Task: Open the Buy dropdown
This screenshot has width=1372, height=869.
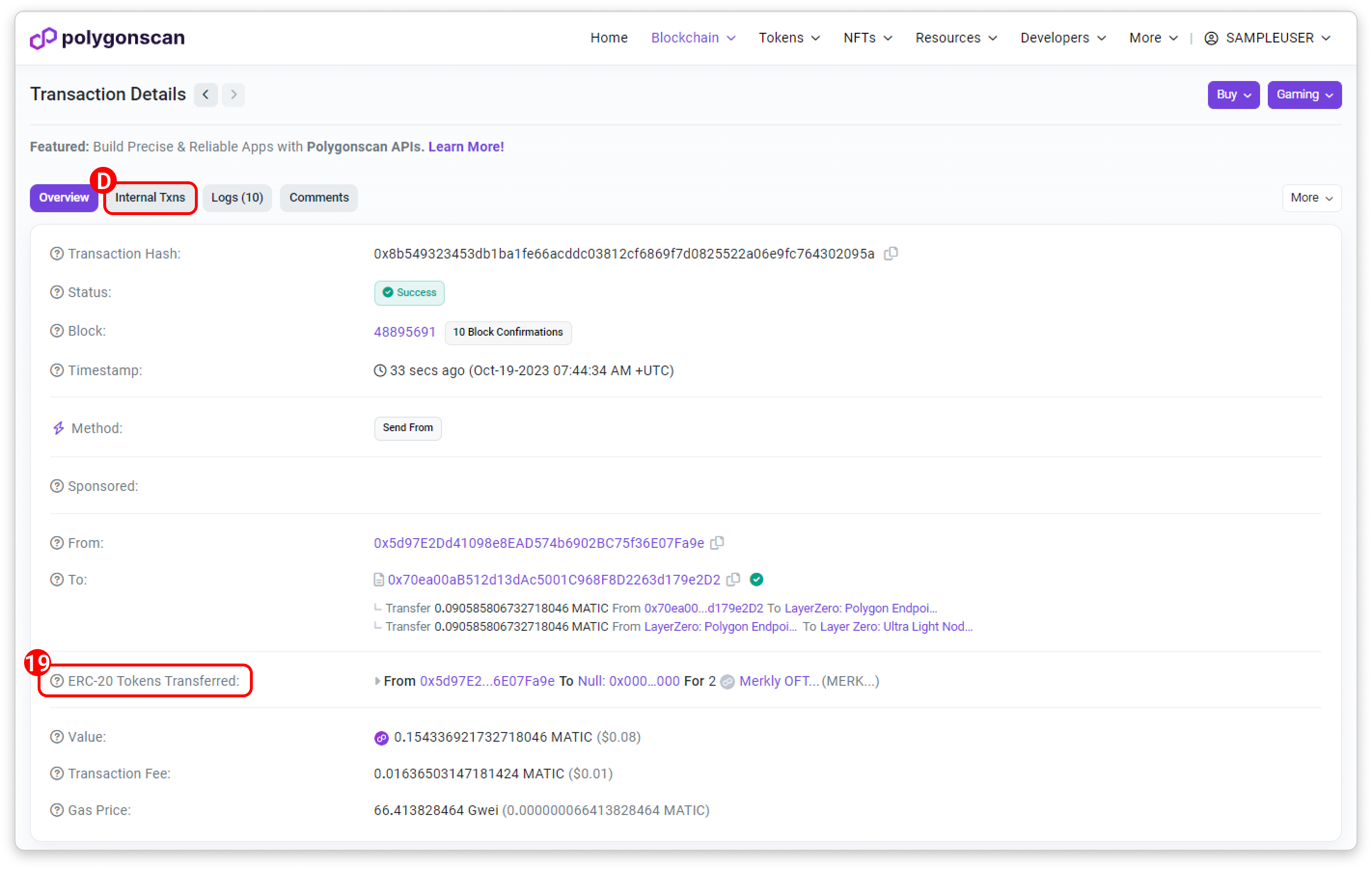Action: tap(1233, 95)
